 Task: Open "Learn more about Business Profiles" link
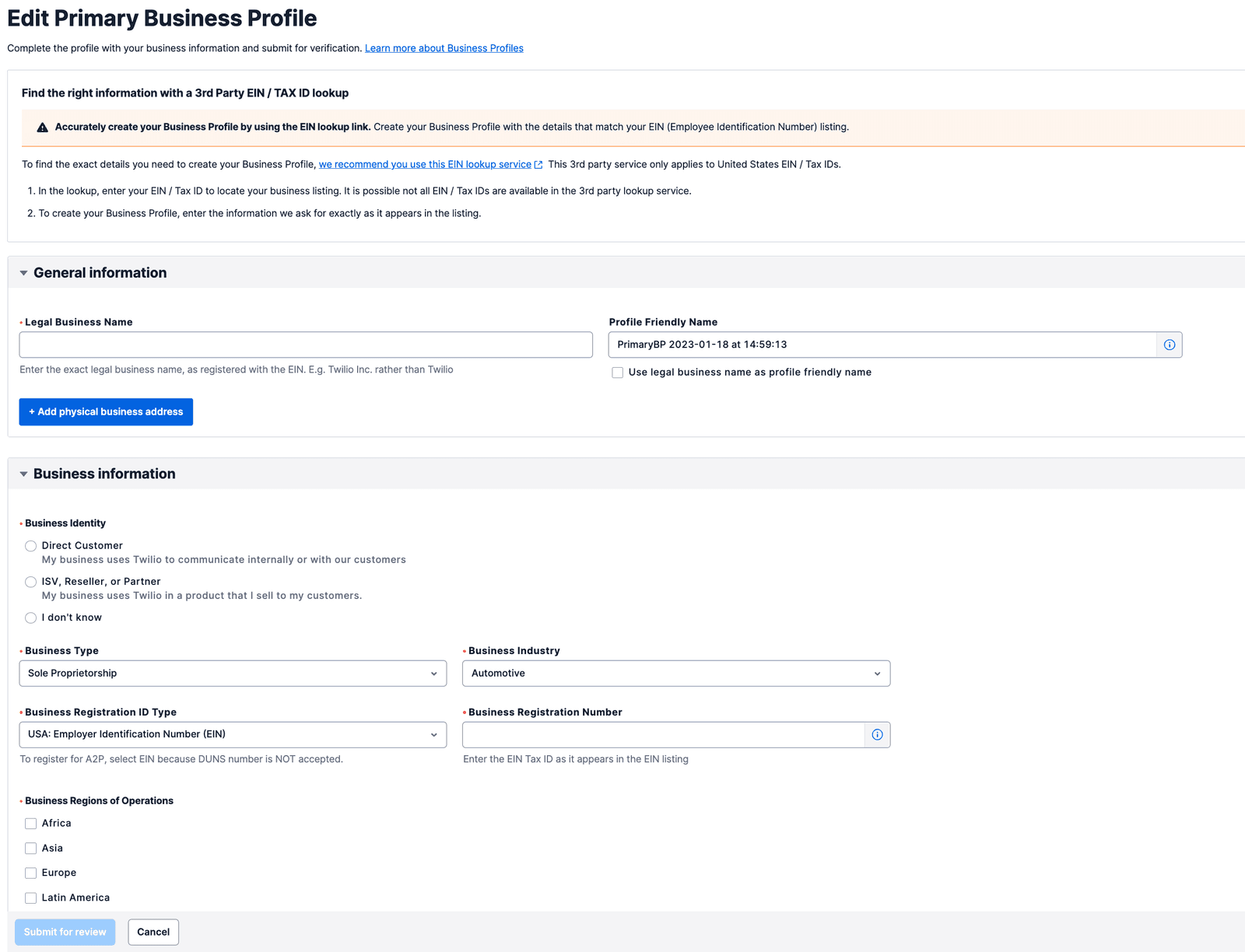pyautogui.click(x=444, y=47)
